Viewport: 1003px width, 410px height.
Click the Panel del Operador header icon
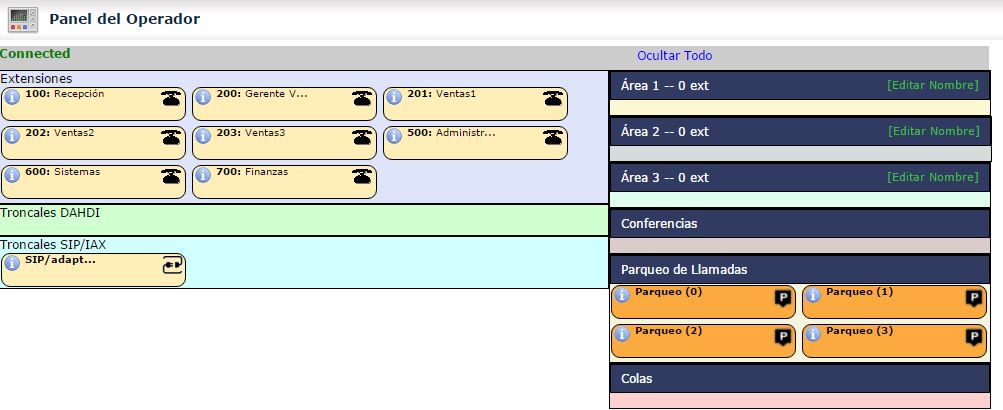pyautogui.click(x=23, y=19)
